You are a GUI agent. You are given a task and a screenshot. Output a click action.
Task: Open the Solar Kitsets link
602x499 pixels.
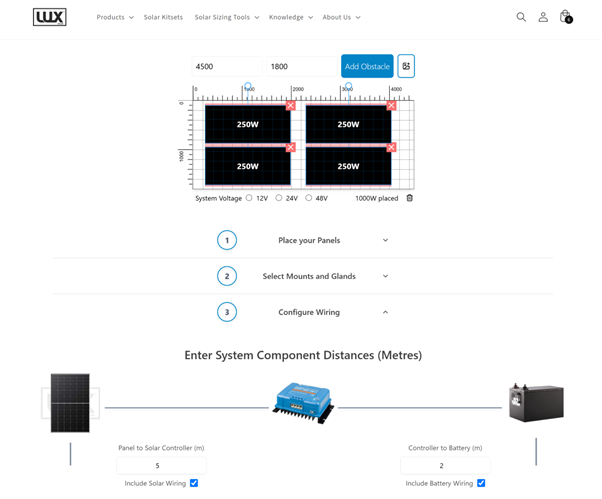click(163, 17)
